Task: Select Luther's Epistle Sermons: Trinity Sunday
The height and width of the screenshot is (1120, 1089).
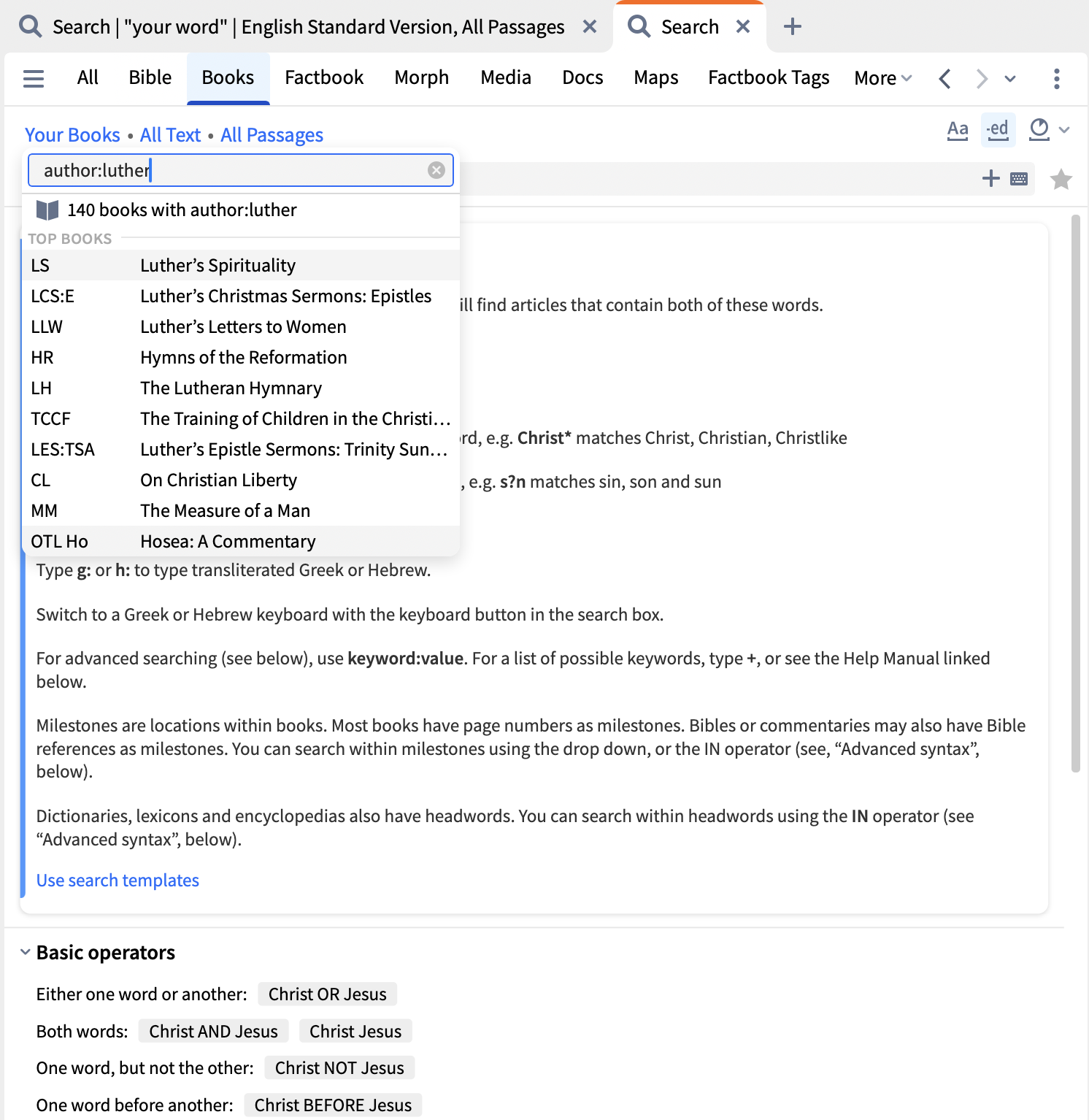Action: pyautogui.click(x=241, y=449)
